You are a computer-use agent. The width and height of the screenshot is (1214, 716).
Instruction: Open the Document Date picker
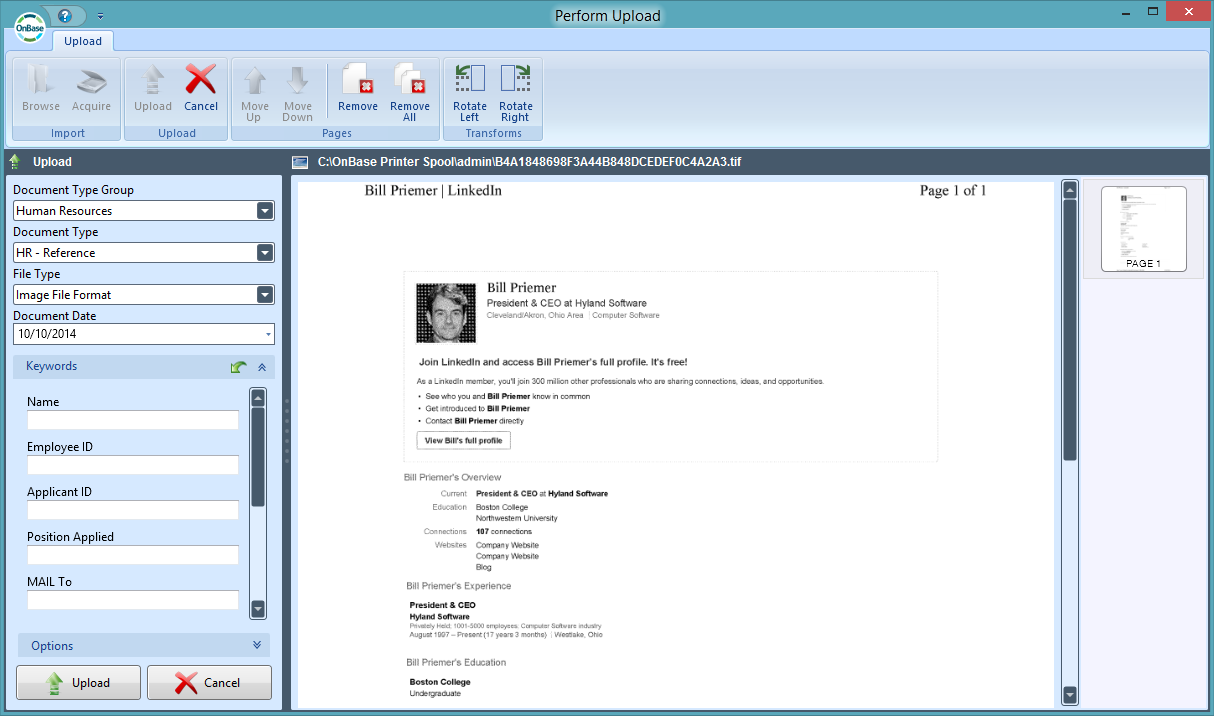pyautogui.click(x=268, y=334)
